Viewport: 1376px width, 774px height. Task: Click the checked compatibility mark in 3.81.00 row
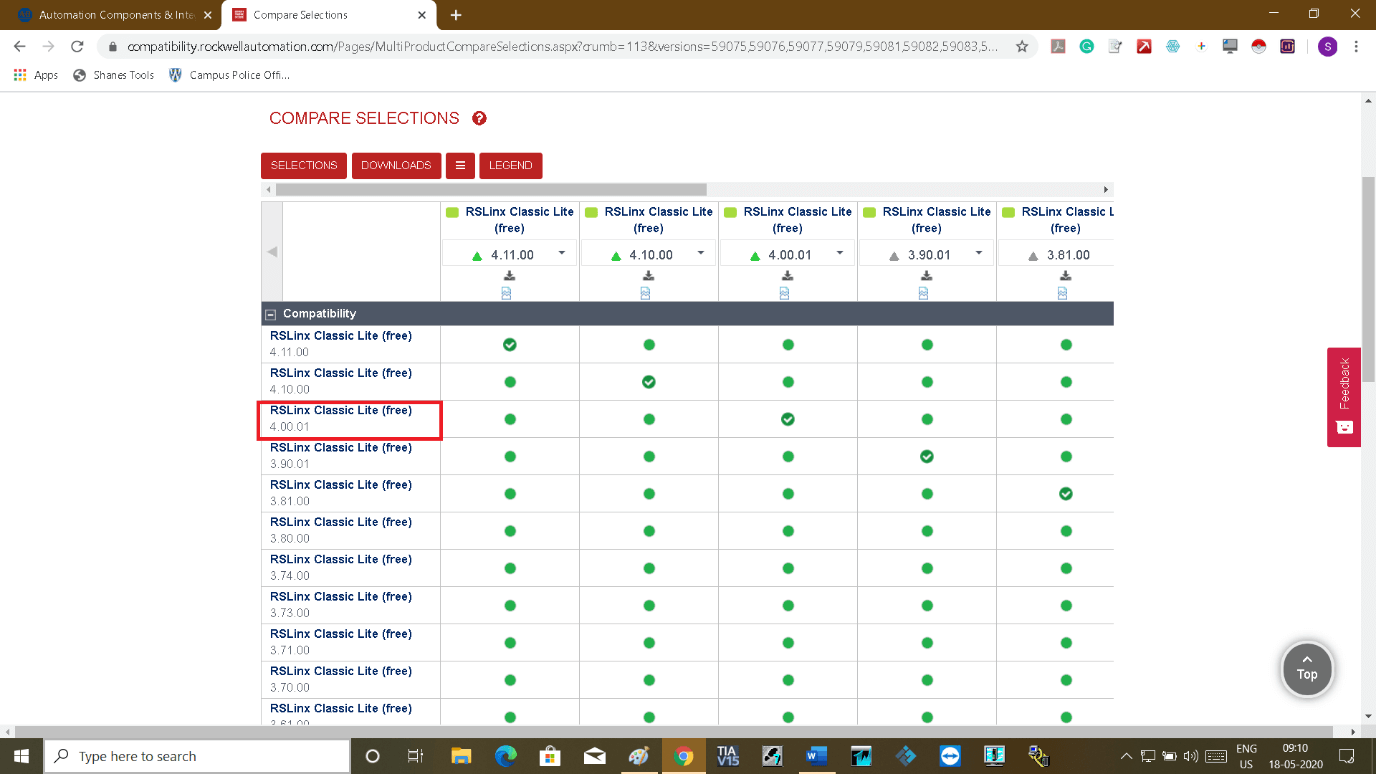1066,493
